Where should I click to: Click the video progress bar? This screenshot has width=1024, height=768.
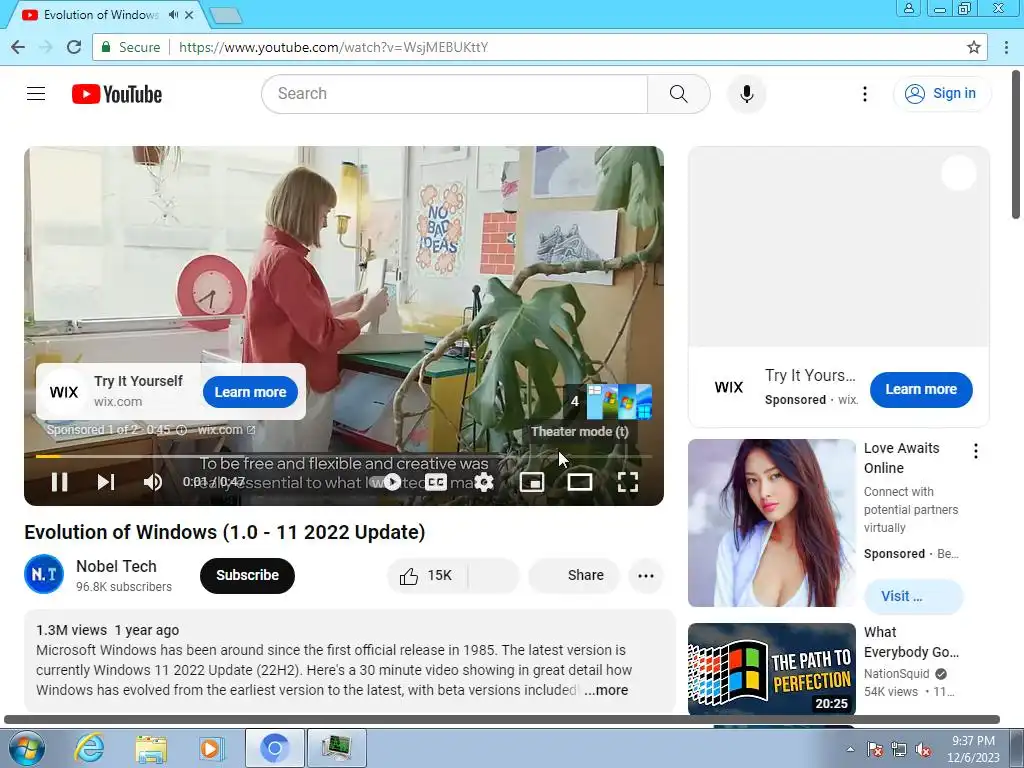(x=344, y=456)
